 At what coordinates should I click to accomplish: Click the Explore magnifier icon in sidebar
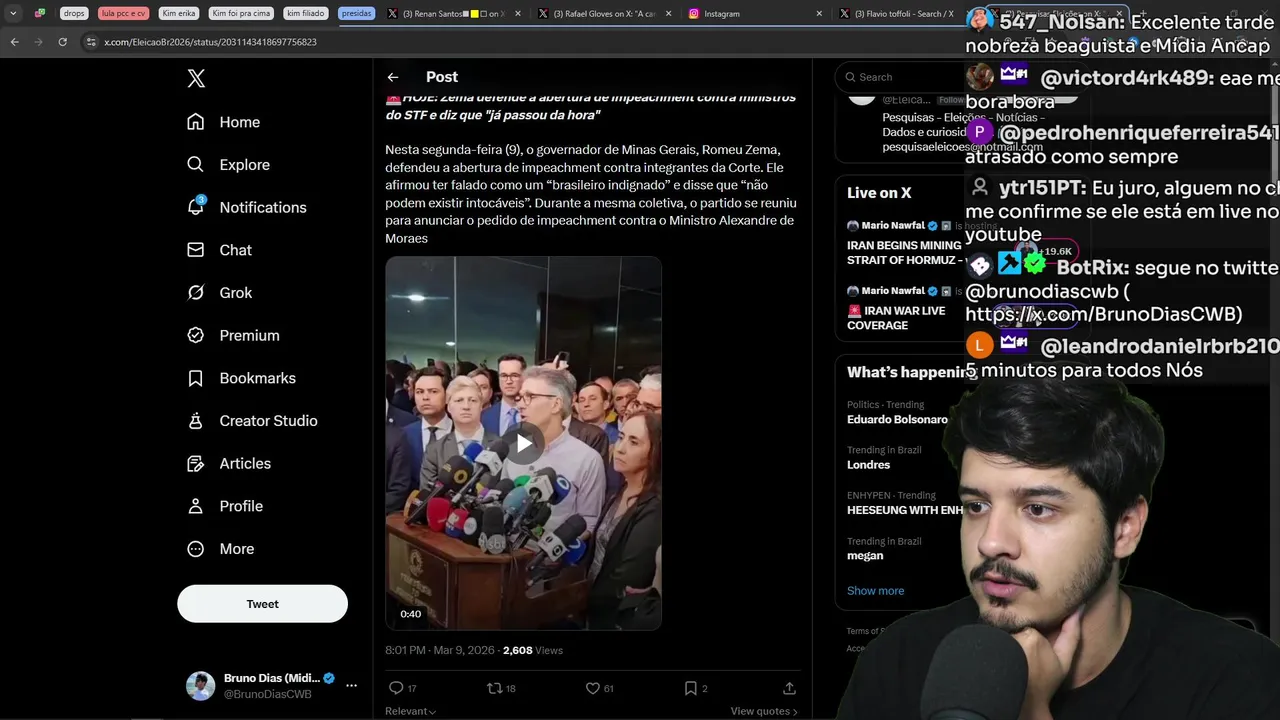tap(196, 165)
